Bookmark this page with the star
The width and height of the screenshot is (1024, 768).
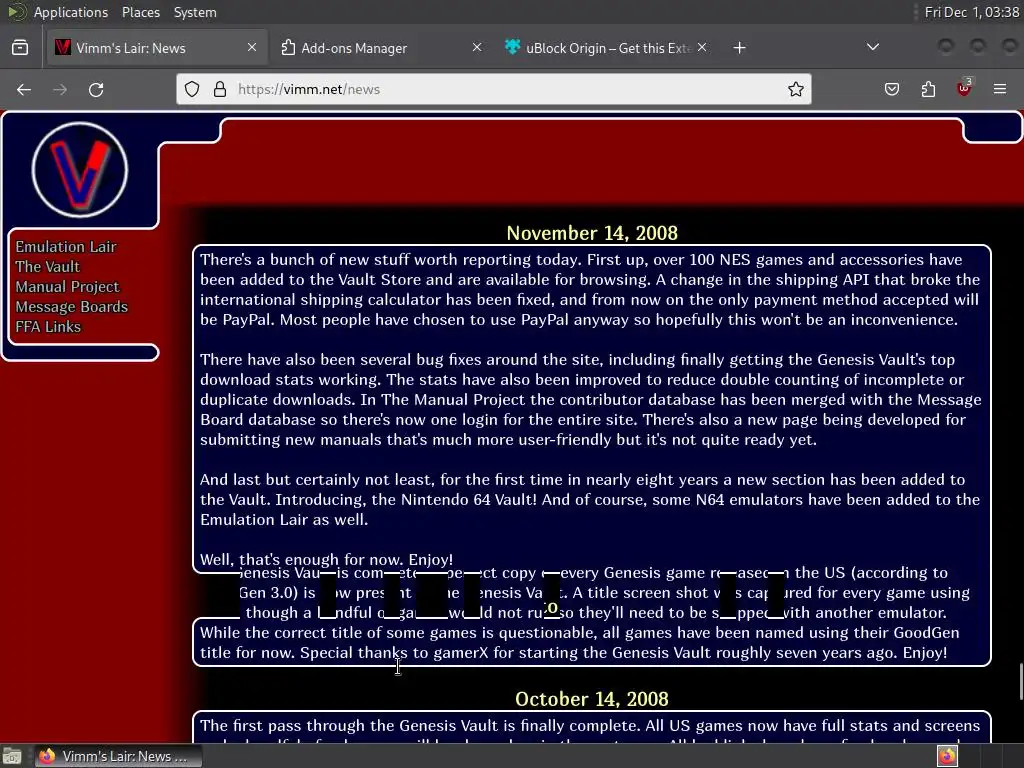pyautogui.click(x=795, y=89)
